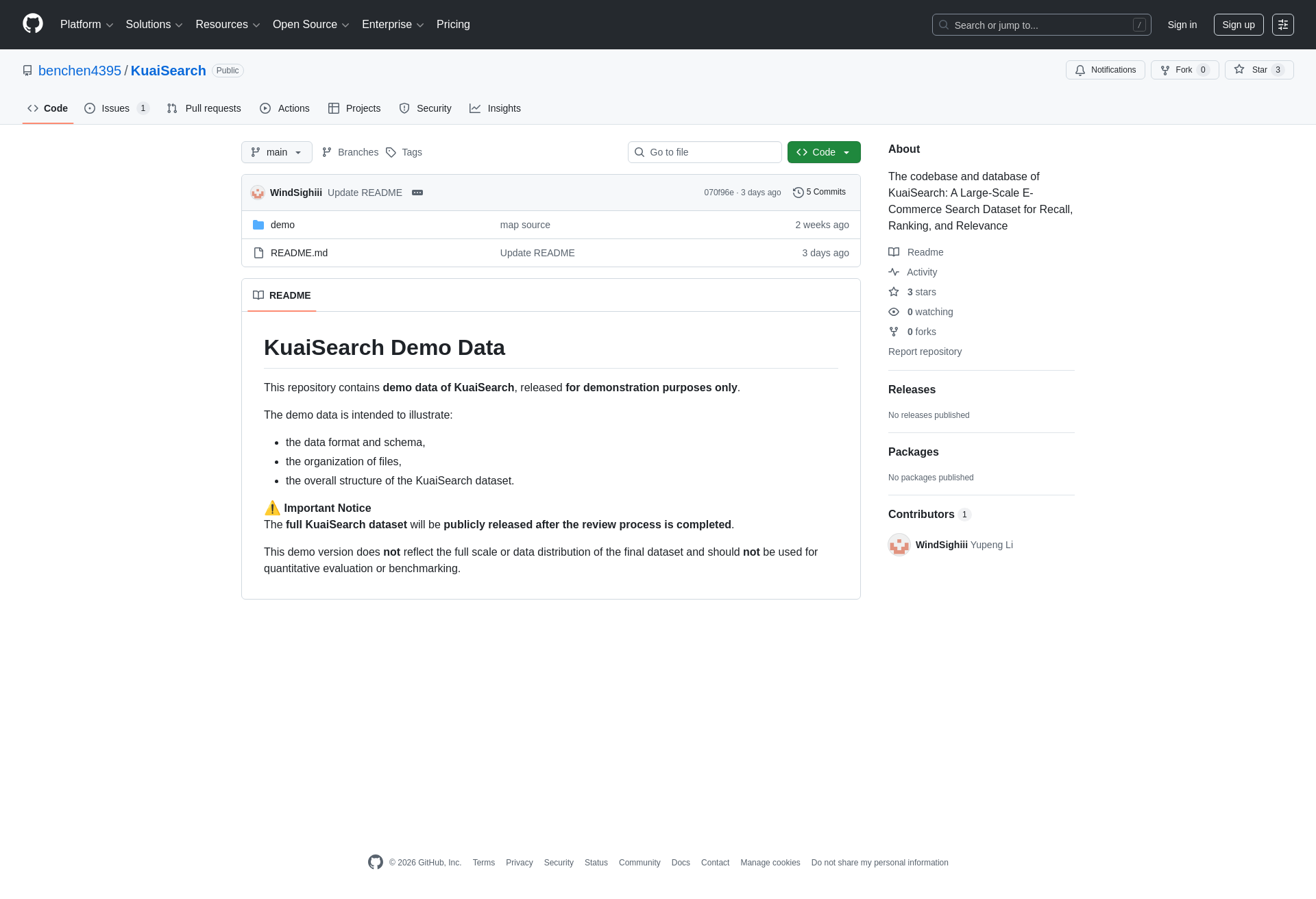The height and width of the screenshot is (899, 1316).
Task: Click Manage cookies in footer
Action: pos(770,863)
